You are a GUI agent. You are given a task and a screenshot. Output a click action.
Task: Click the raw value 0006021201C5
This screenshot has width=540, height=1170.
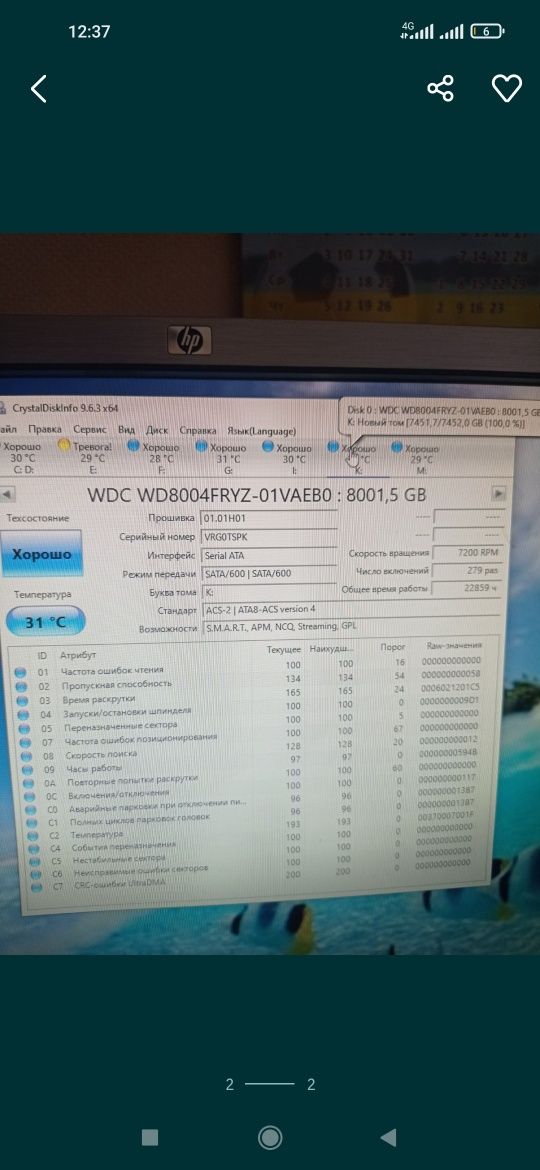tap(451, 686)
